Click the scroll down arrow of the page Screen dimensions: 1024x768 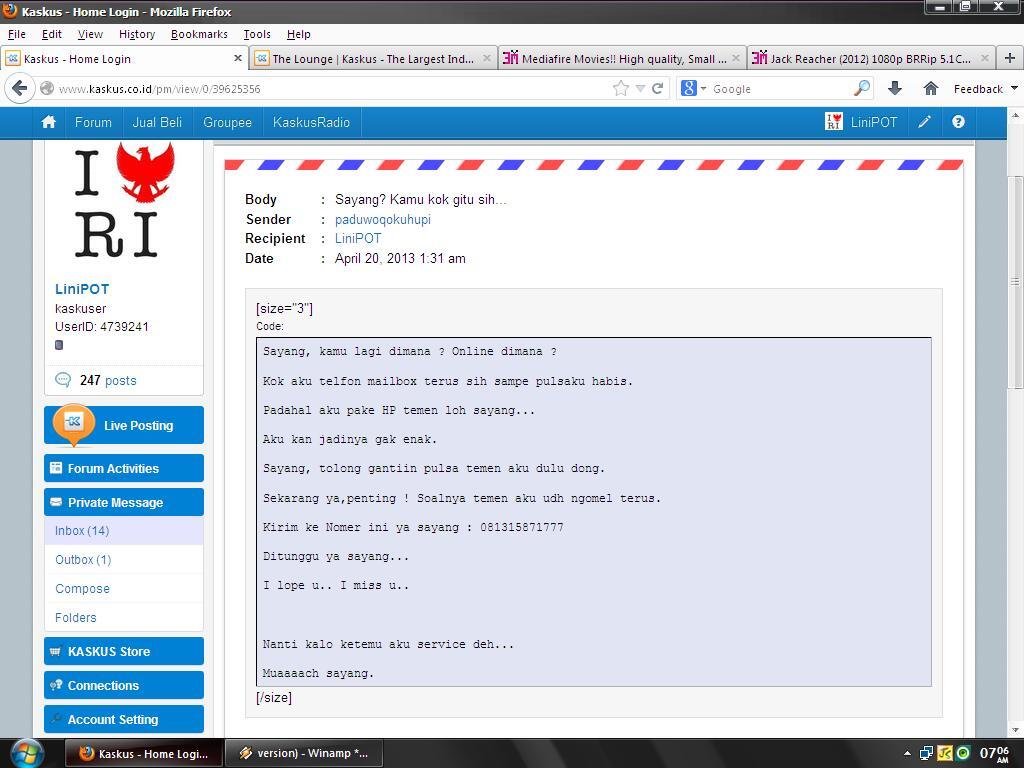click(1015, 731)
